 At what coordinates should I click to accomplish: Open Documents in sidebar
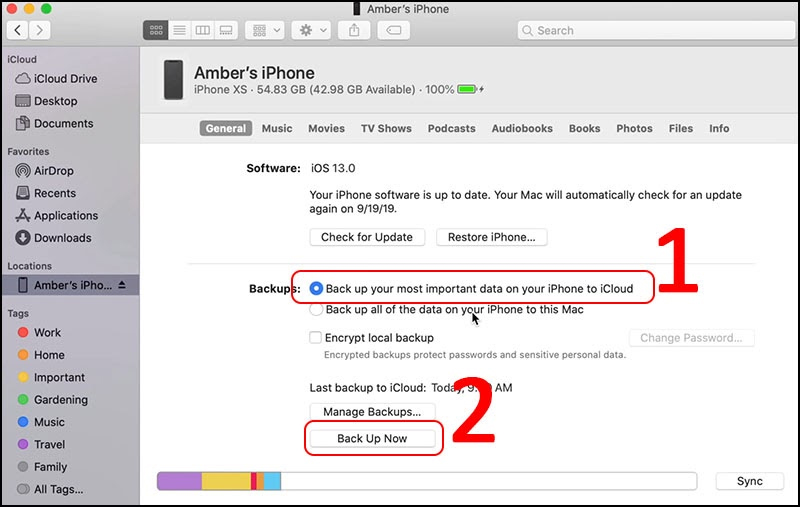coord(54,123)
